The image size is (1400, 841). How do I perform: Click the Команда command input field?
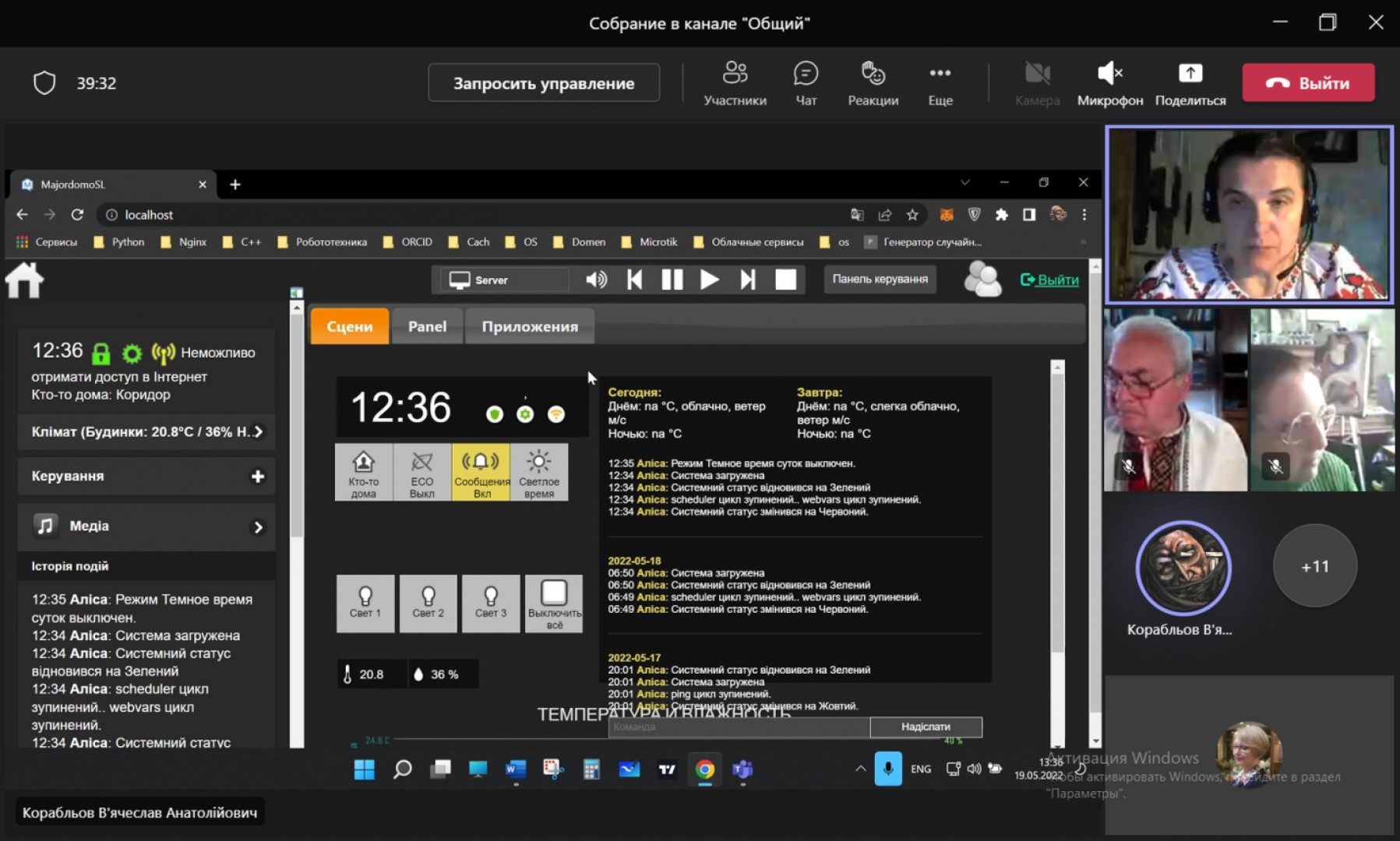pyautogui.click(x=738, y=727)
